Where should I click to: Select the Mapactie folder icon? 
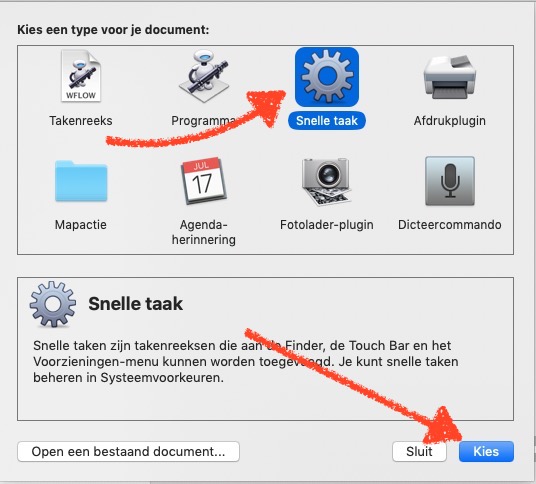[x=81, y=181]
